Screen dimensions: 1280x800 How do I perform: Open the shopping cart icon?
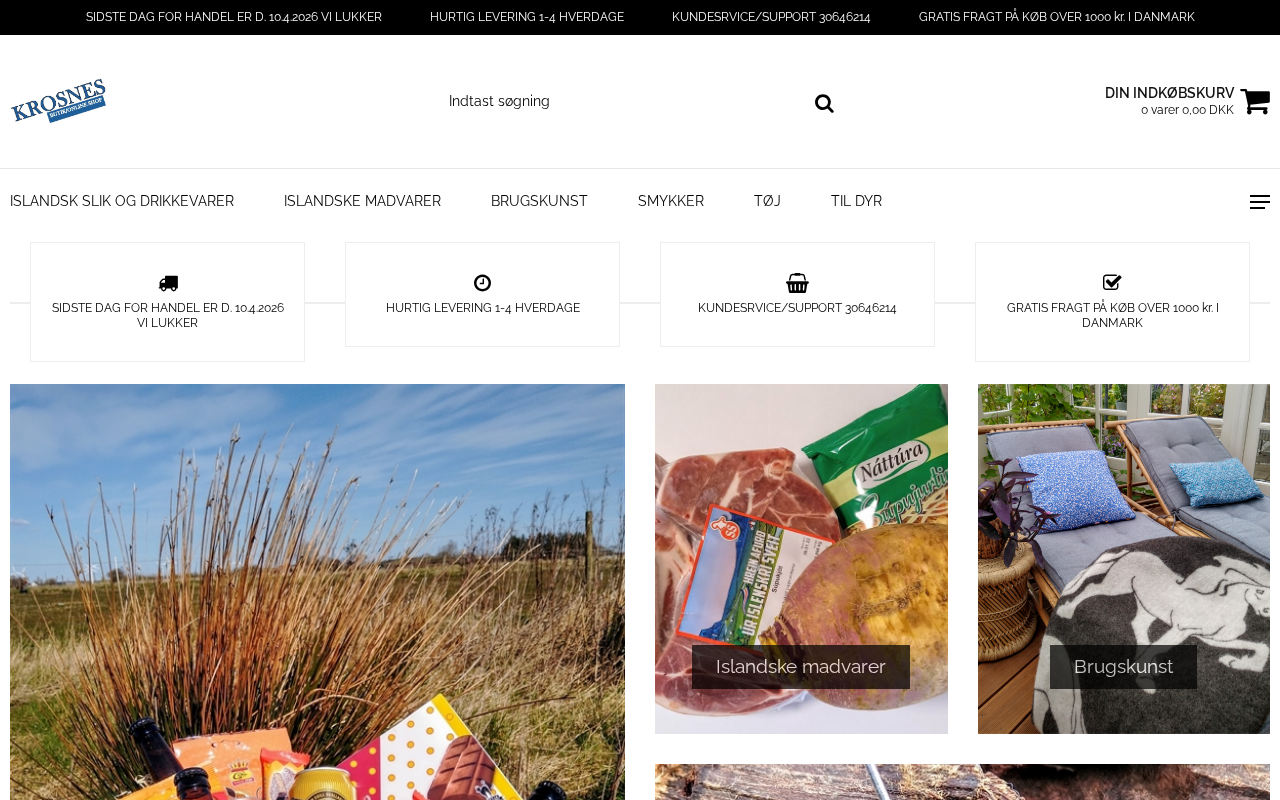pyautogui.click(x=1255, y=101)
